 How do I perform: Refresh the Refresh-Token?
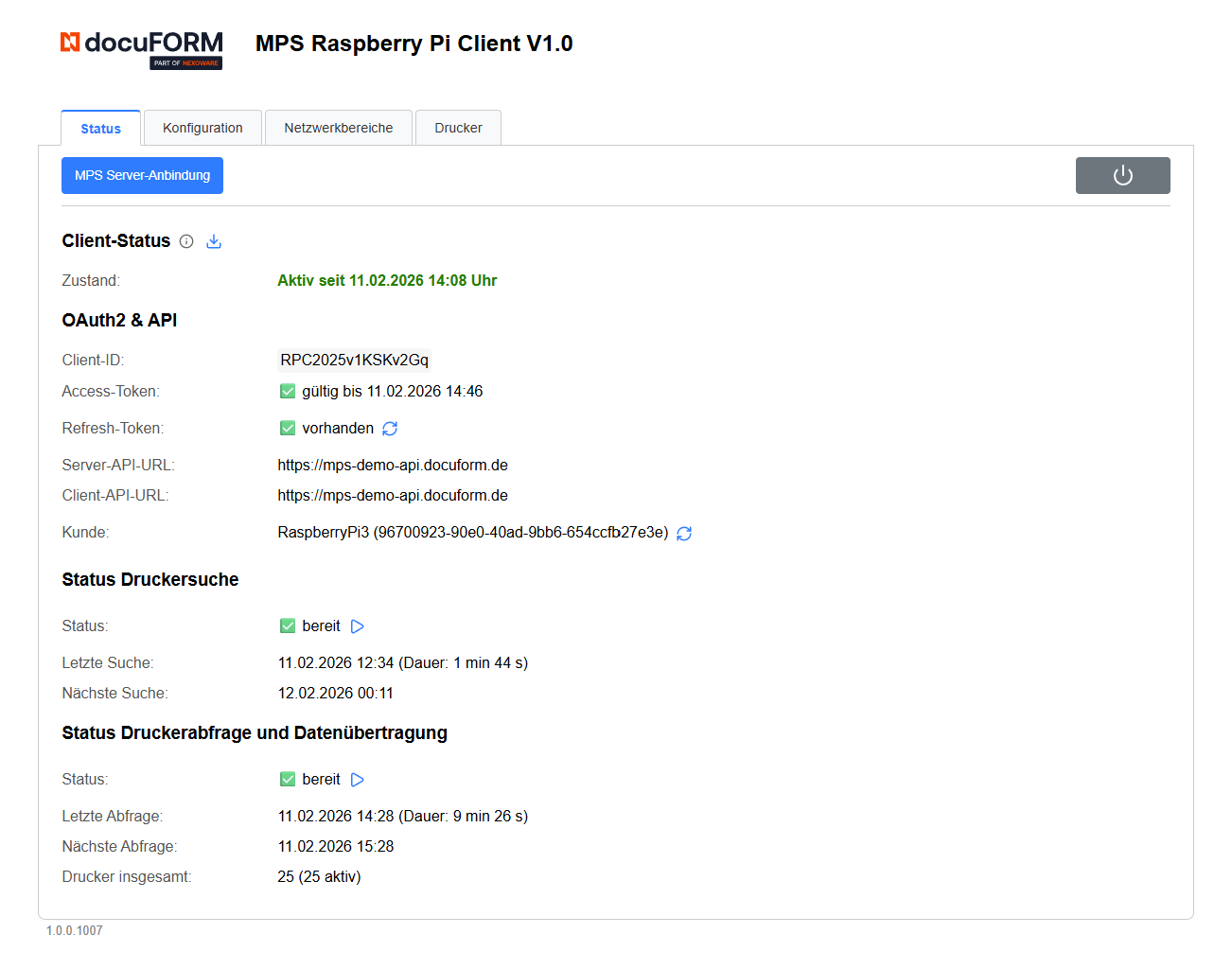coord(389,428)
